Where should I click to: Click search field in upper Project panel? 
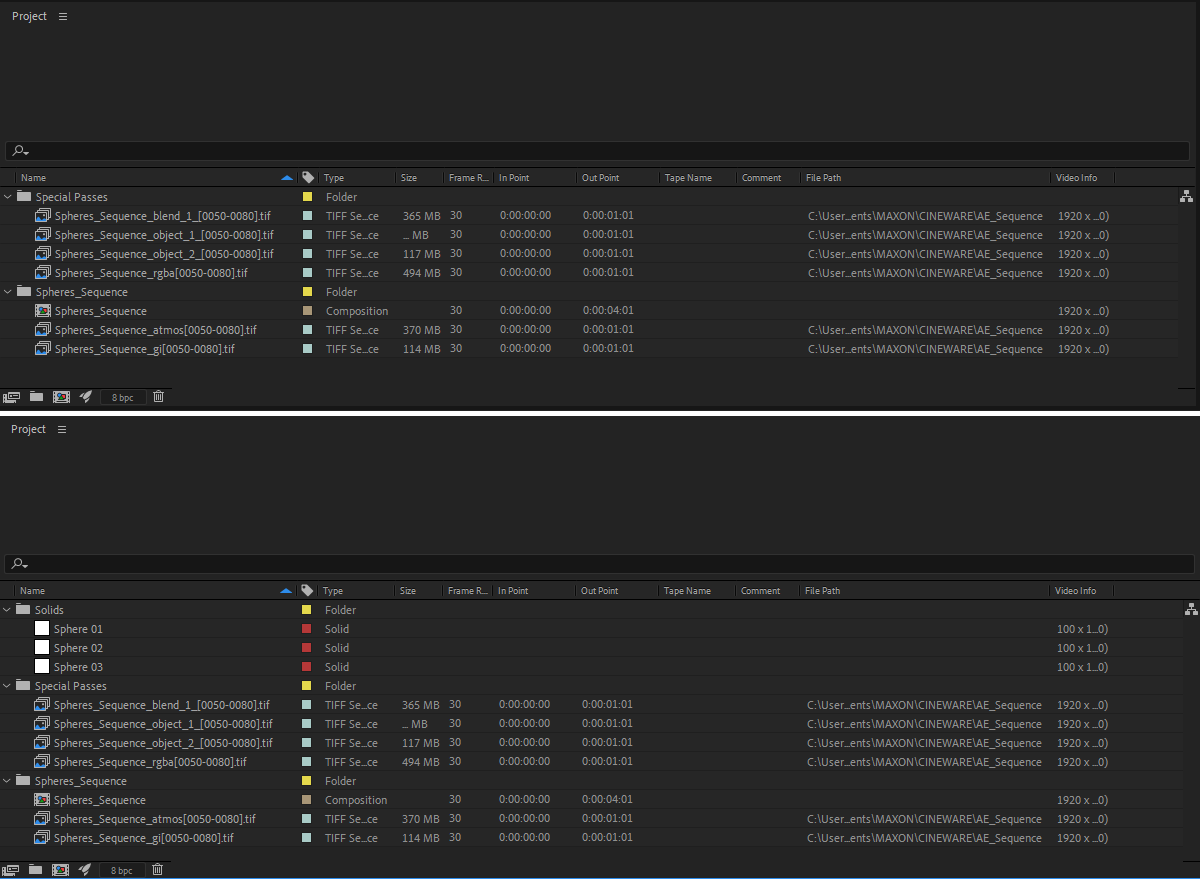(x=597, y=151)
